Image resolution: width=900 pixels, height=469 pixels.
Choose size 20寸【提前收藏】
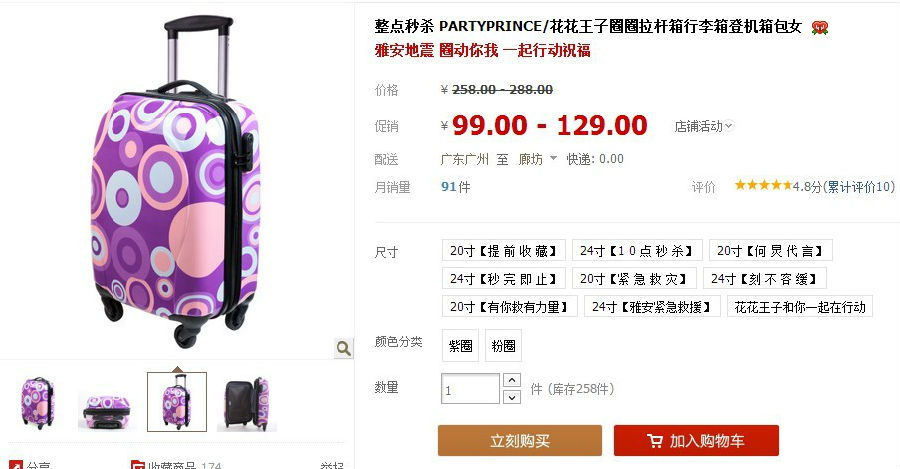pos(504,251)
